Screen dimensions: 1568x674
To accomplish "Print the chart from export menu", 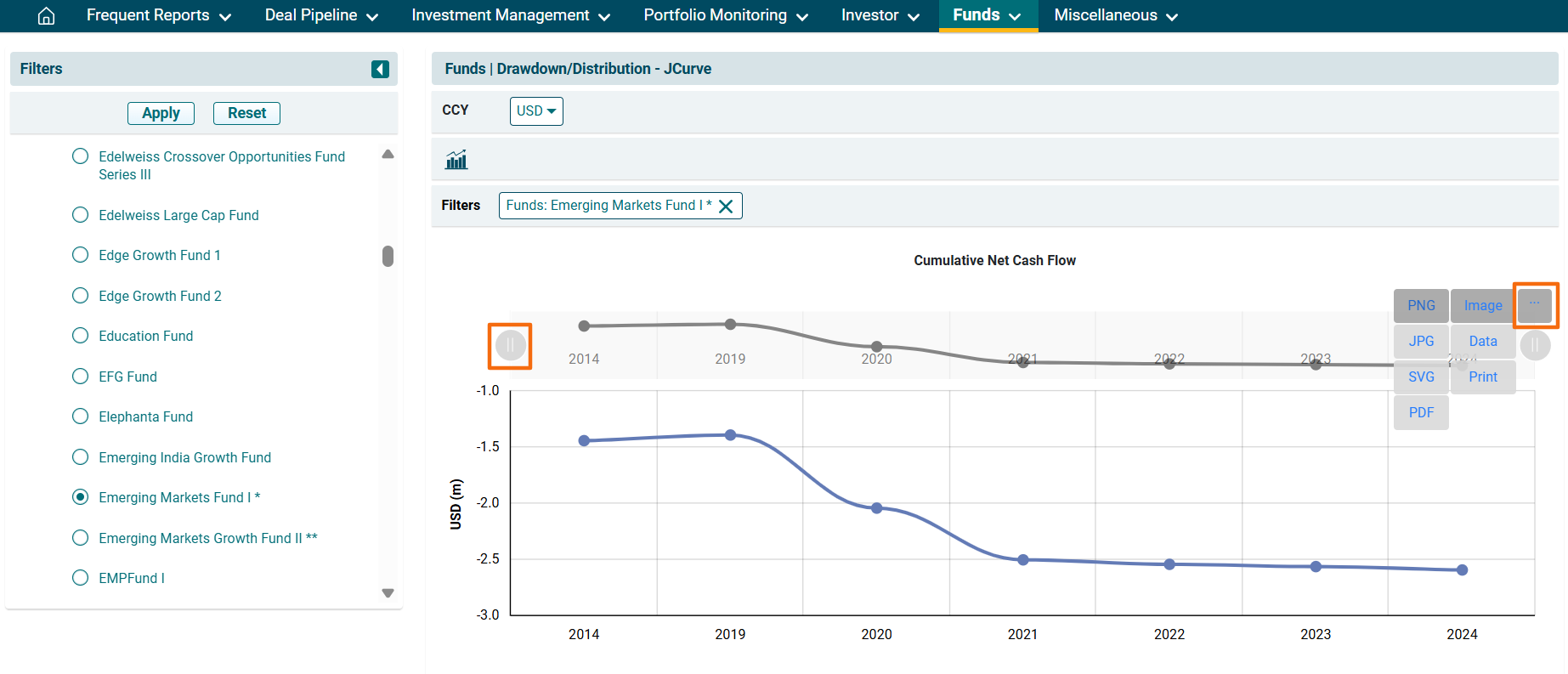I will click(x=1483, y=377).
